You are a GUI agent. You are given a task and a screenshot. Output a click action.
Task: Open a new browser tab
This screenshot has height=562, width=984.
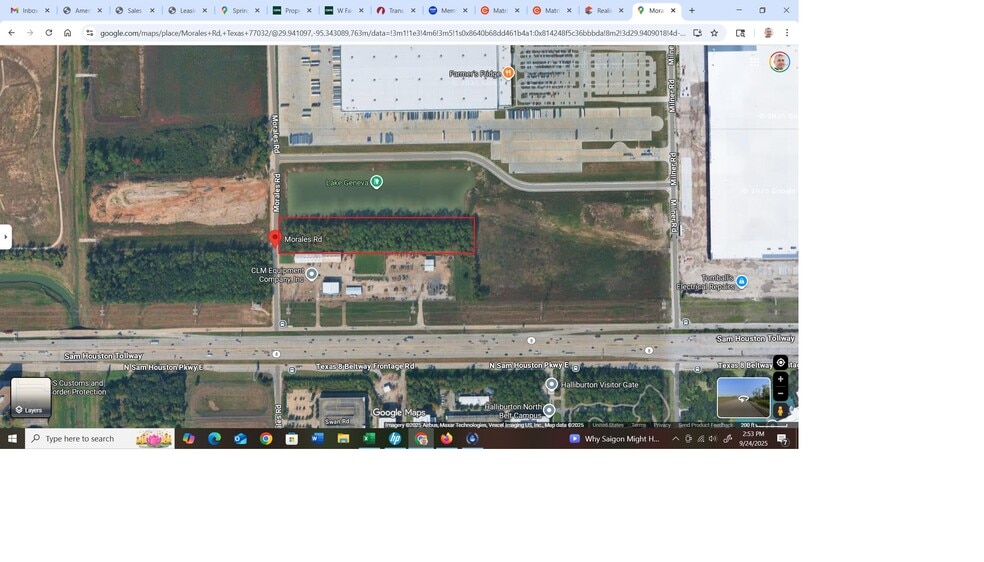pyautogui.click(x=692, y=11)
